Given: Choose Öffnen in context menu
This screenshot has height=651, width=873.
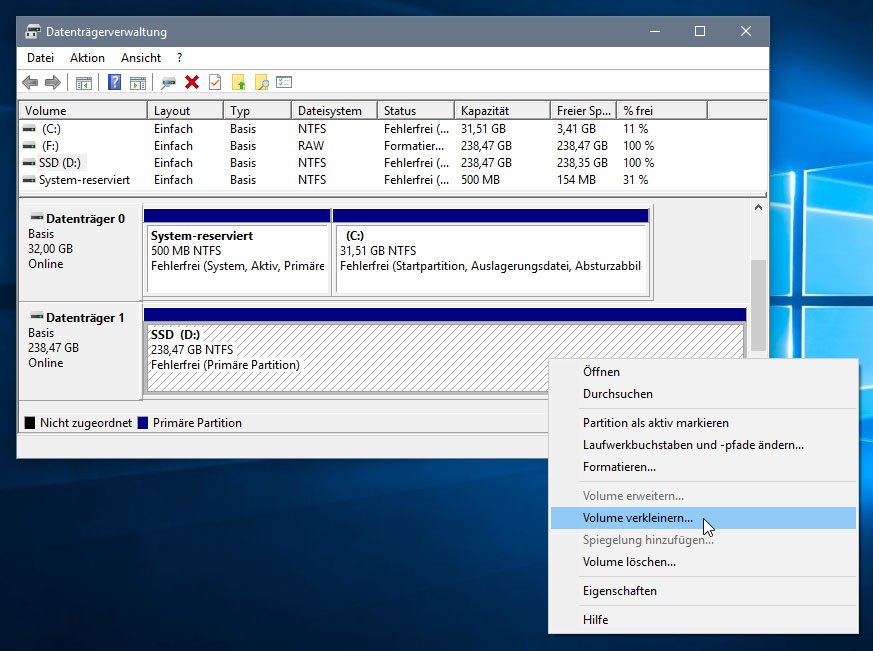Looking at the screenshot, I should (x=703, y=371).
